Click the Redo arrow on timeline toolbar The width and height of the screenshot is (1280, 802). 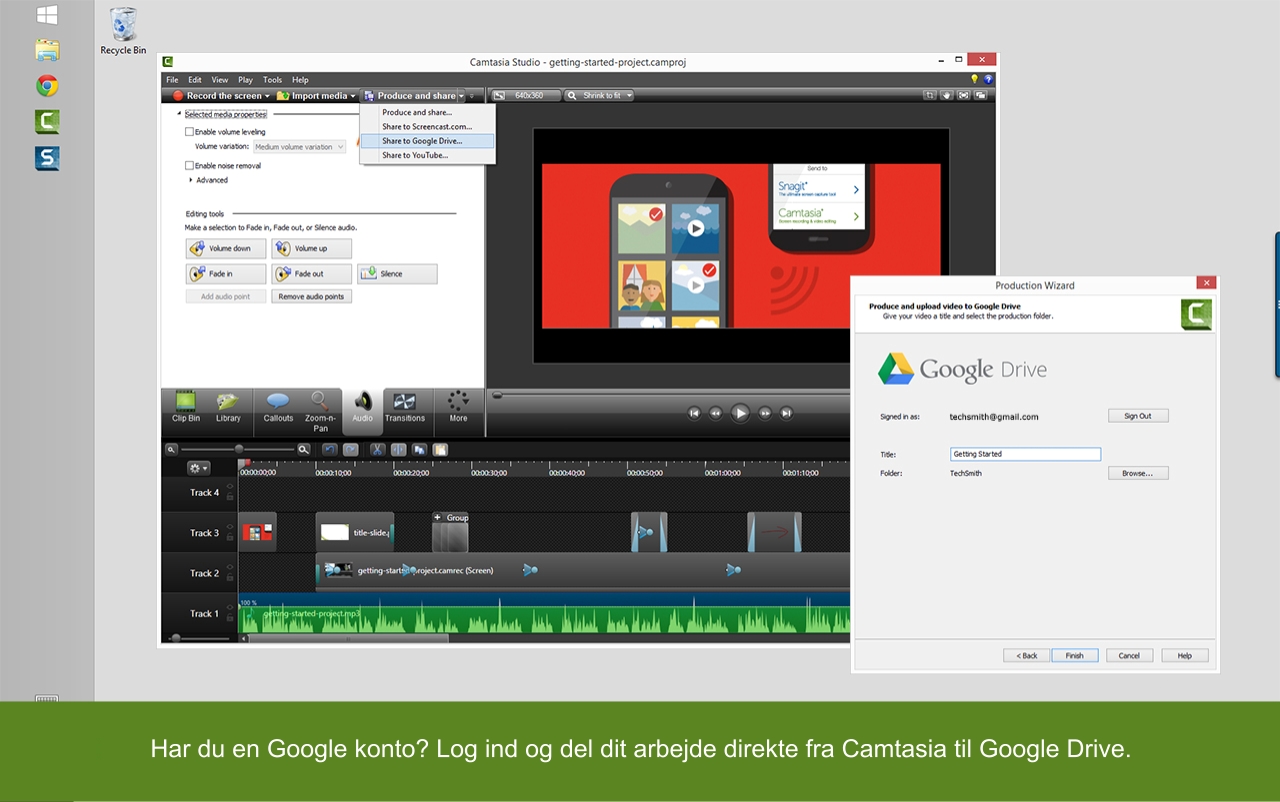350,450
